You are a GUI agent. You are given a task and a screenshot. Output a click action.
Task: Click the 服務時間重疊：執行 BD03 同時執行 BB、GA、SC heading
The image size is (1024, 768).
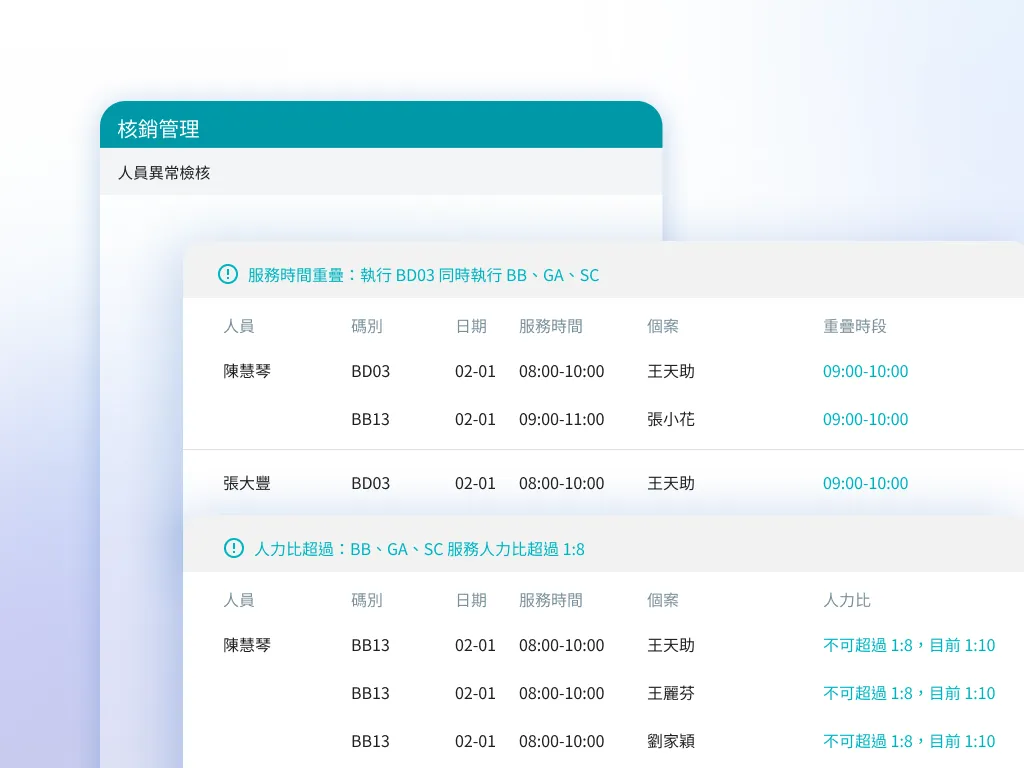pos(423,275)
